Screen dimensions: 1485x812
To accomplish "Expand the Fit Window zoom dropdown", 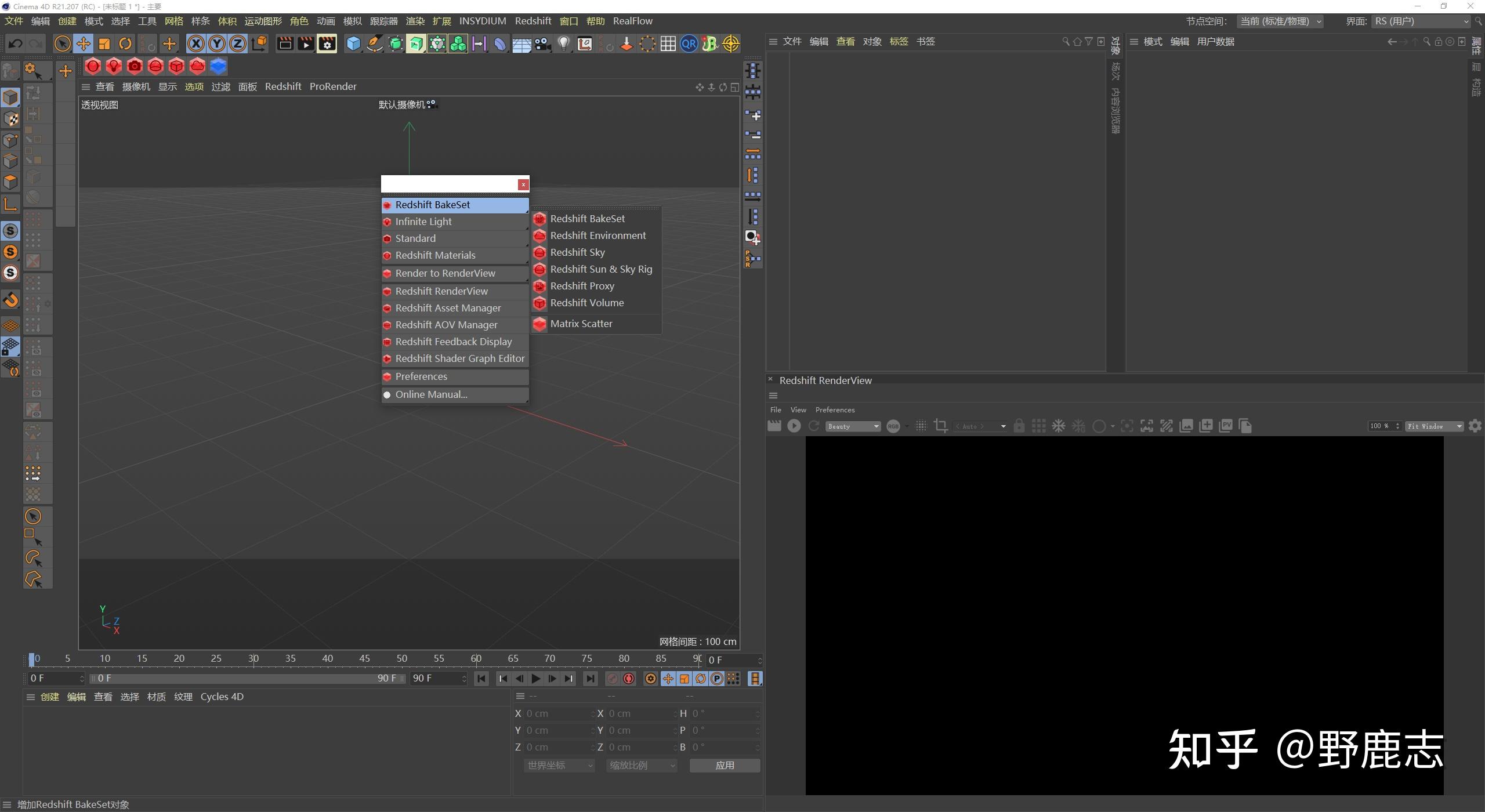I will point(1433,426).
